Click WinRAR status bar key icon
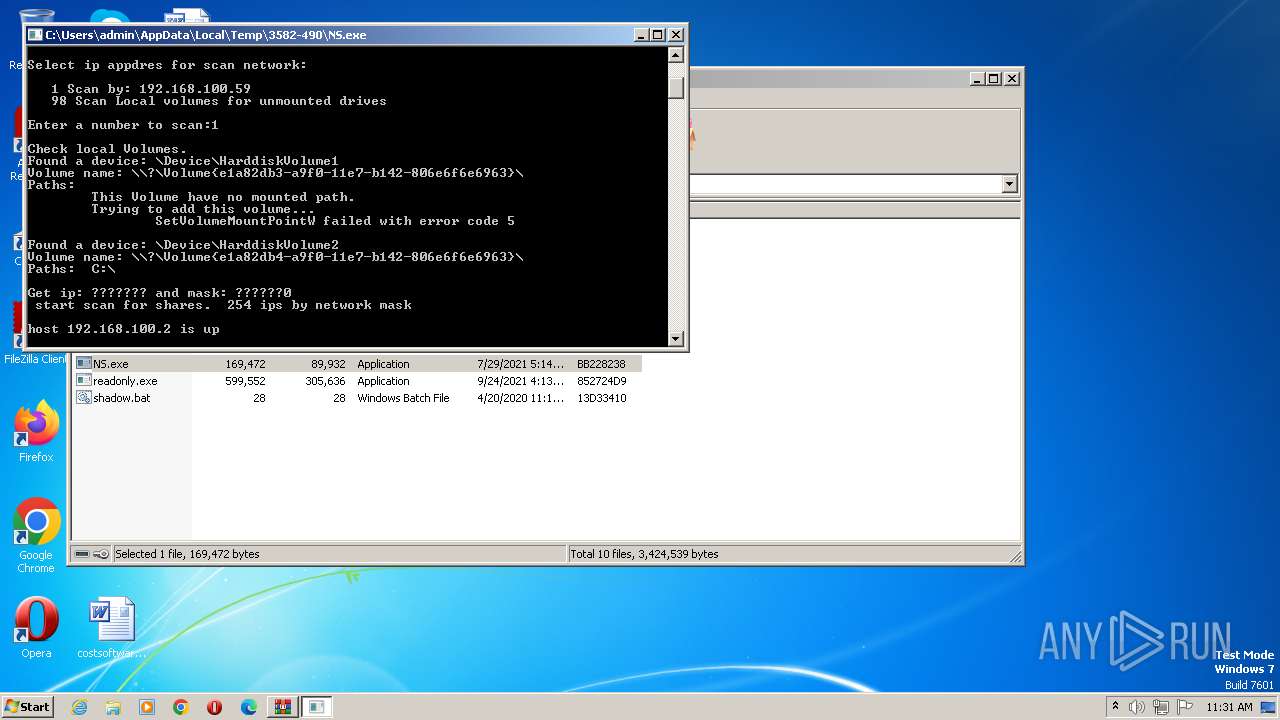1280x720 pixels. click(x=101, y=554)
